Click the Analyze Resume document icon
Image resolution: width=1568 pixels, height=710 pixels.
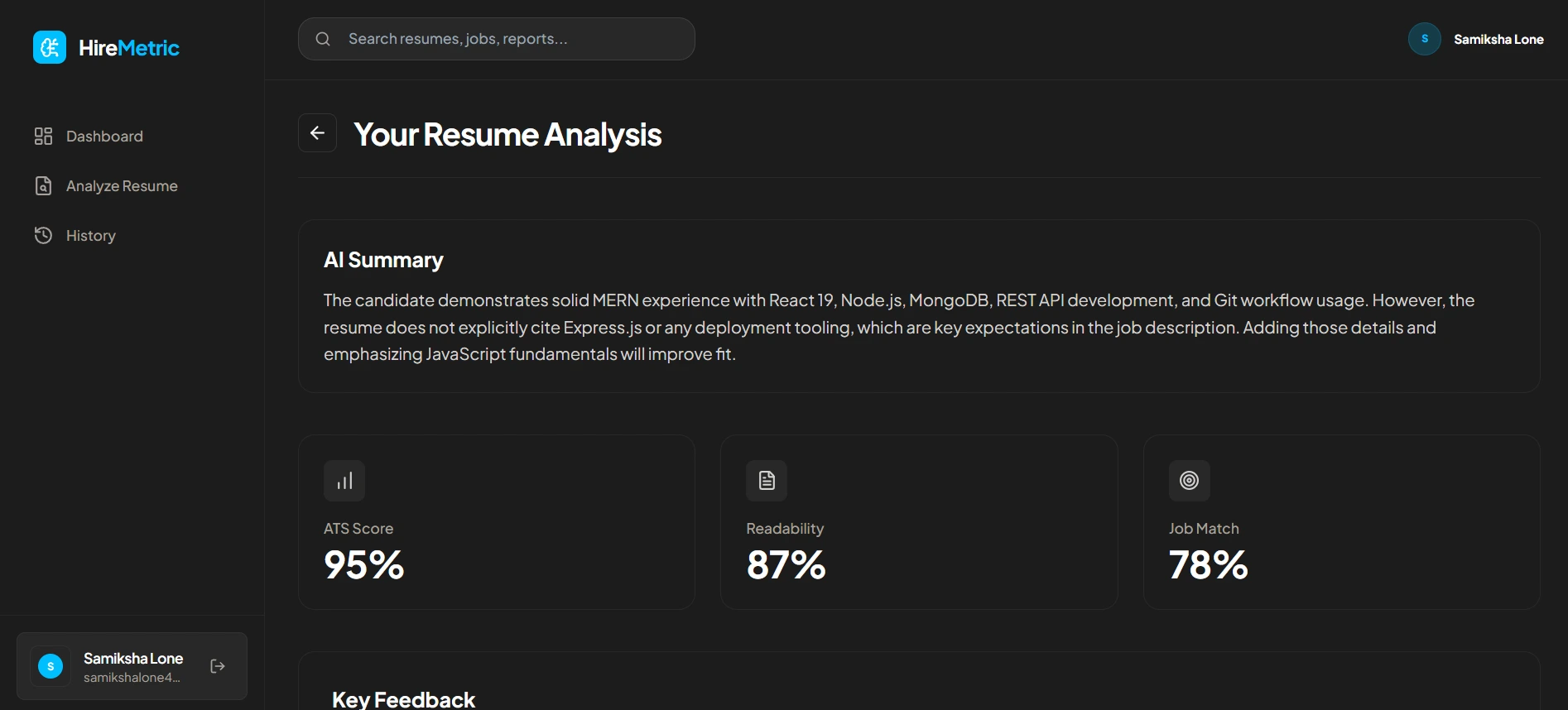coord(43,185)
